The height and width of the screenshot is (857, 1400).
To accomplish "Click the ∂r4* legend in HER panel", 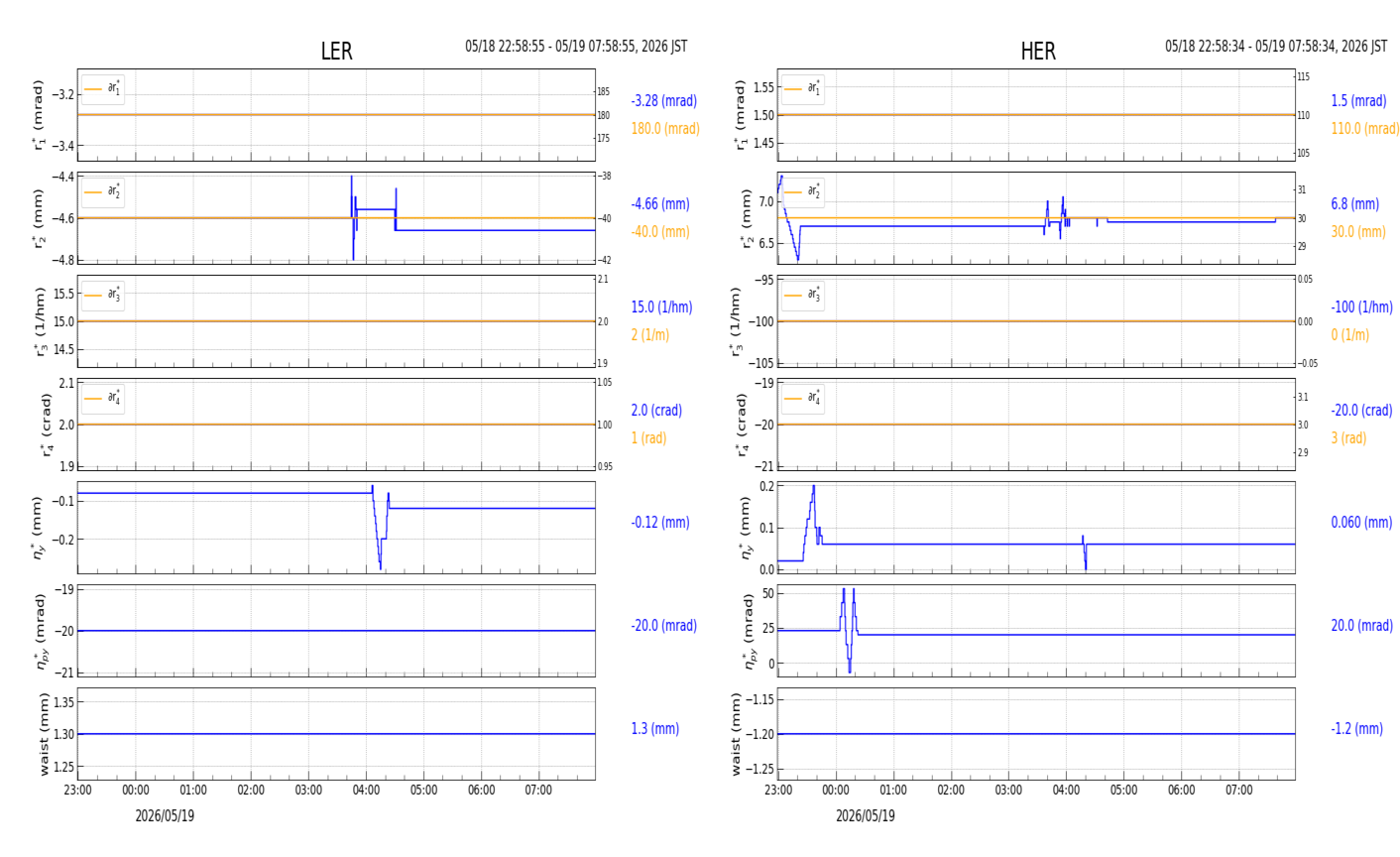I will click(803, 399).
